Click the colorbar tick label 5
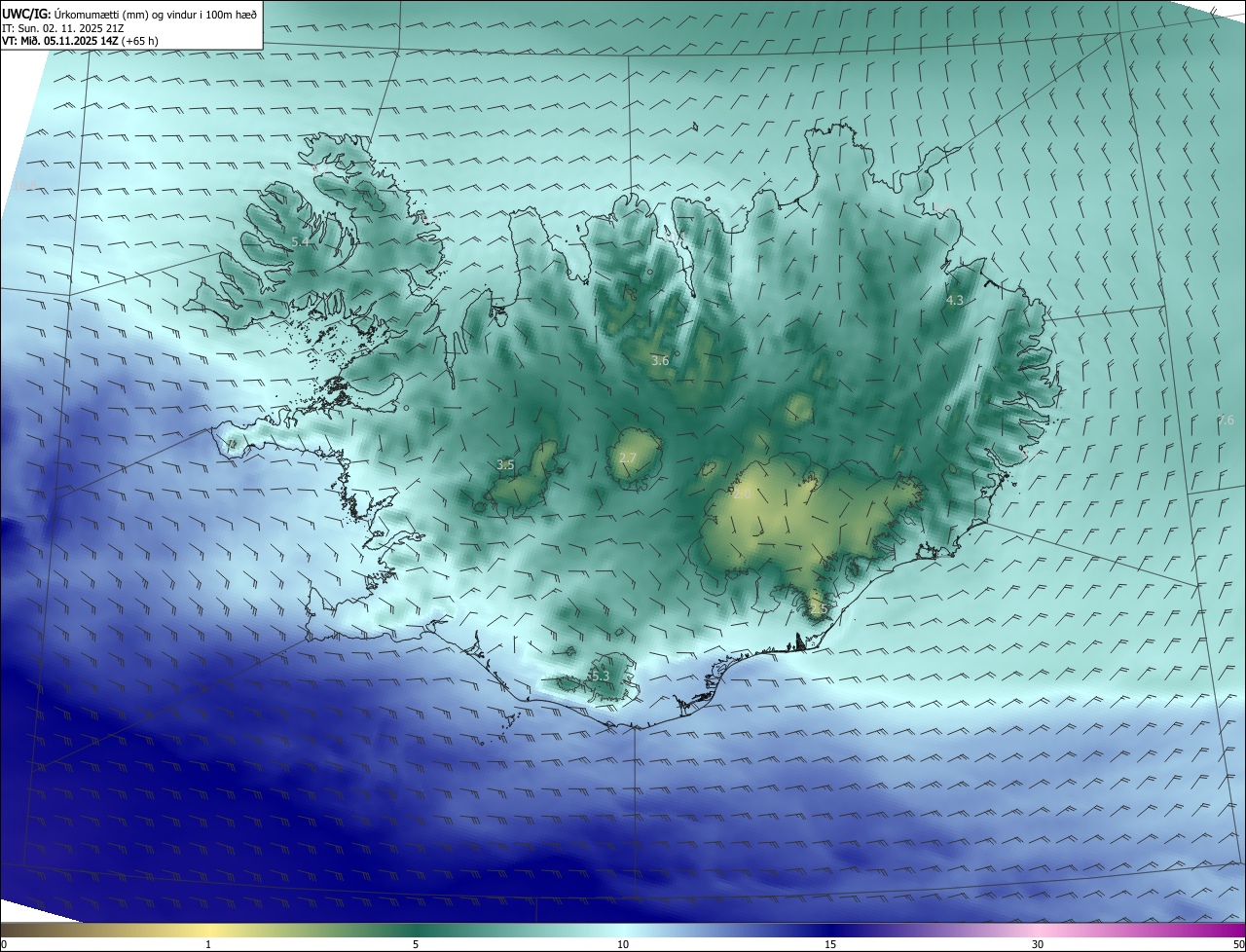This screenshot has width=1246, height=952. click(416, 944)
